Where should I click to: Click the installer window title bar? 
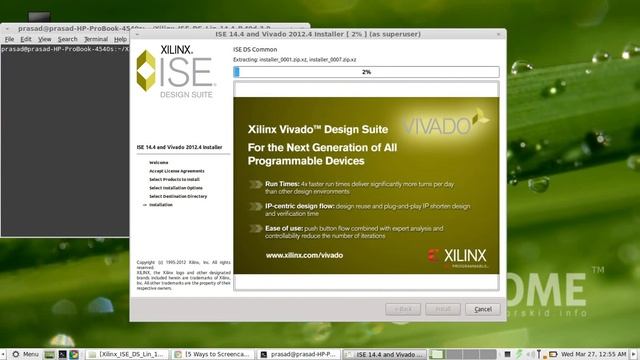point(318,34)
